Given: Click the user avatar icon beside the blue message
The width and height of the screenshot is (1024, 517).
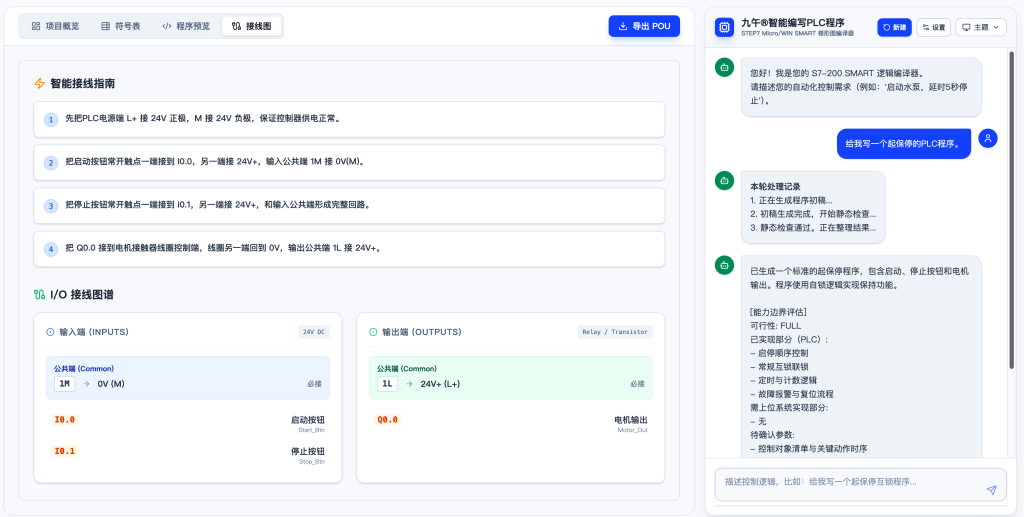Looking at the screenshot, I should (x=987, y=138).
